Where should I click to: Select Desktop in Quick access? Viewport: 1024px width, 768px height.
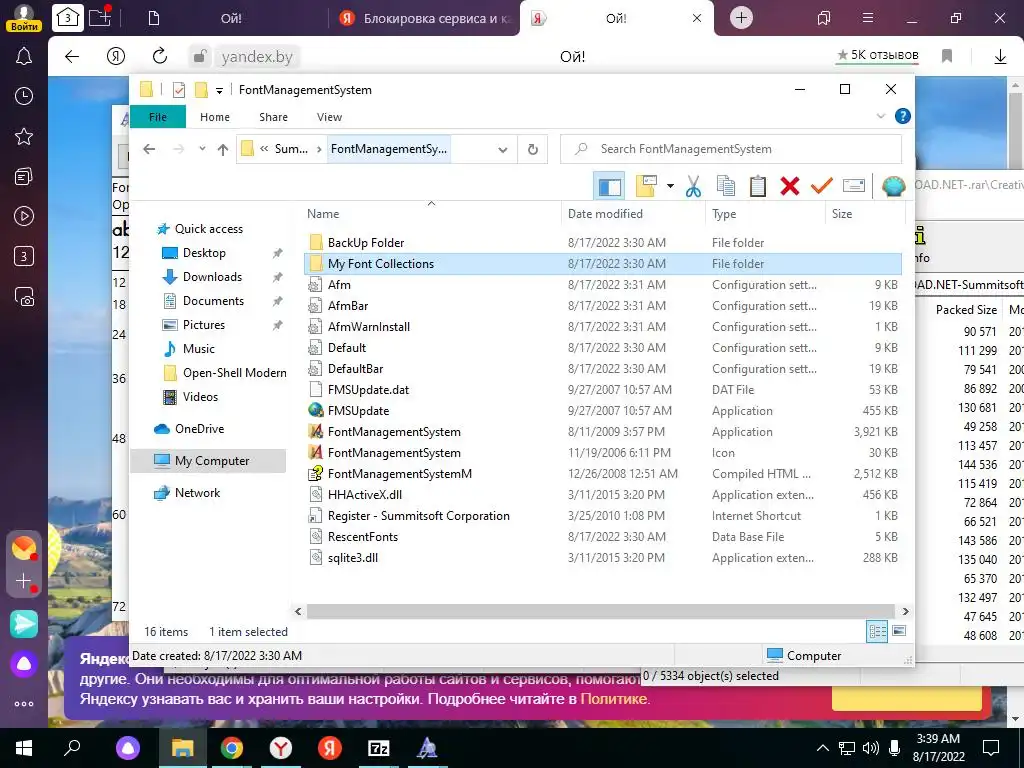[204, 253]
